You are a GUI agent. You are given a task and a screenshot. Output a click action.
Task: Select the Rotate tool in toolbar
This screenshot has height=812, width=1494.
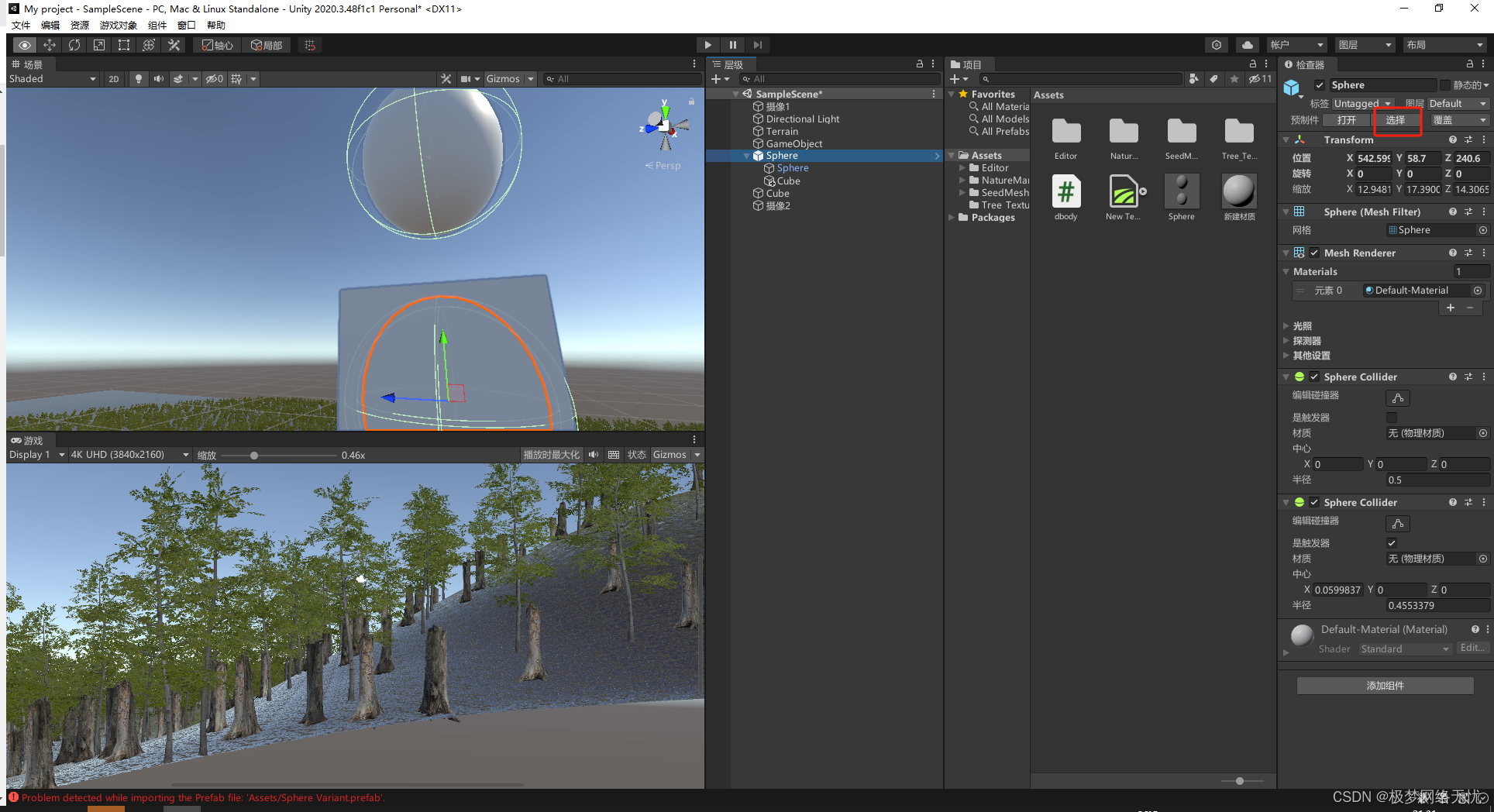(x=74, y=45)
